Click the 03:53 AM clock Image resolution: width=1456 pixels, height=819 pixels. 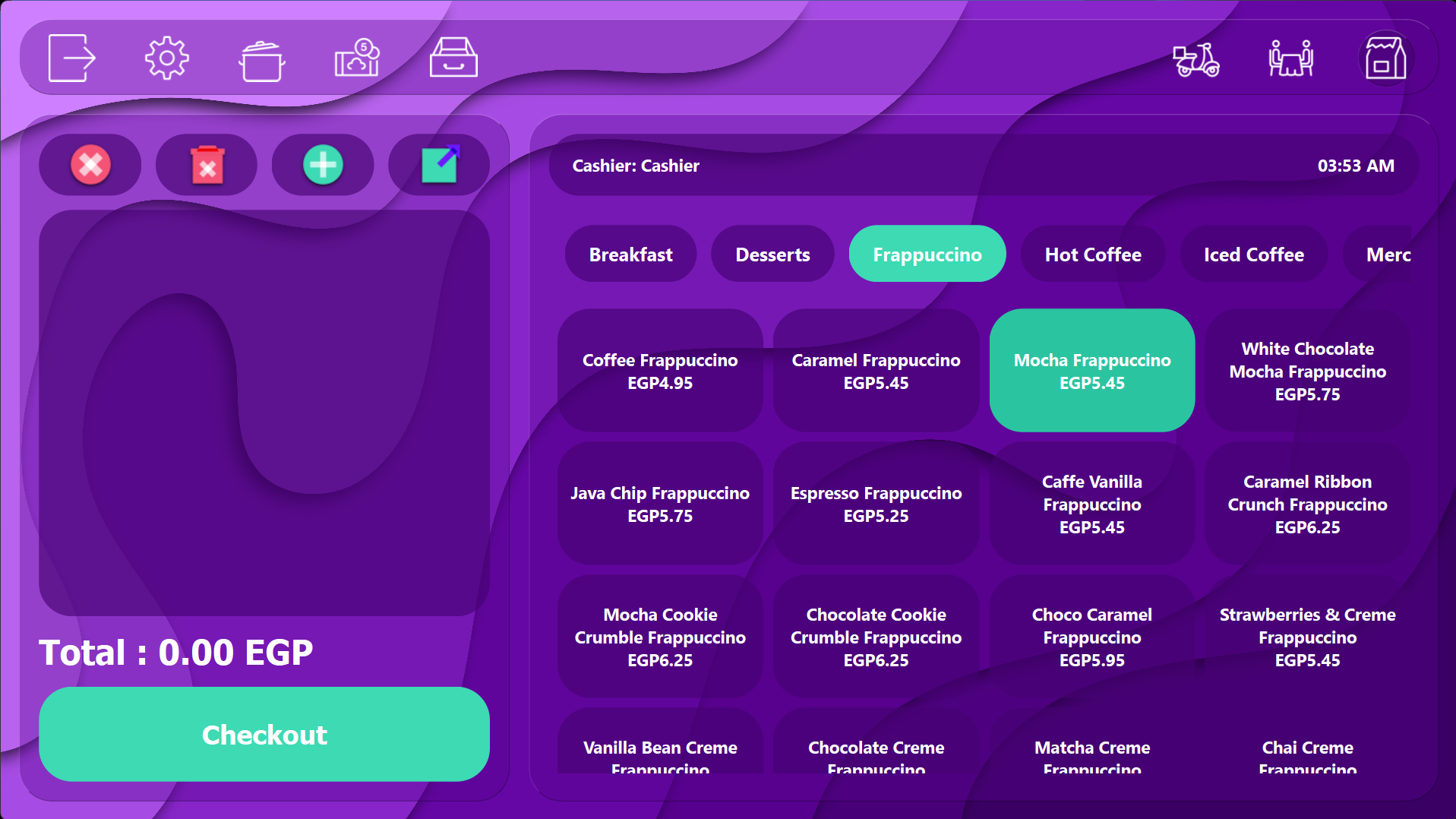coord(1356,166)
